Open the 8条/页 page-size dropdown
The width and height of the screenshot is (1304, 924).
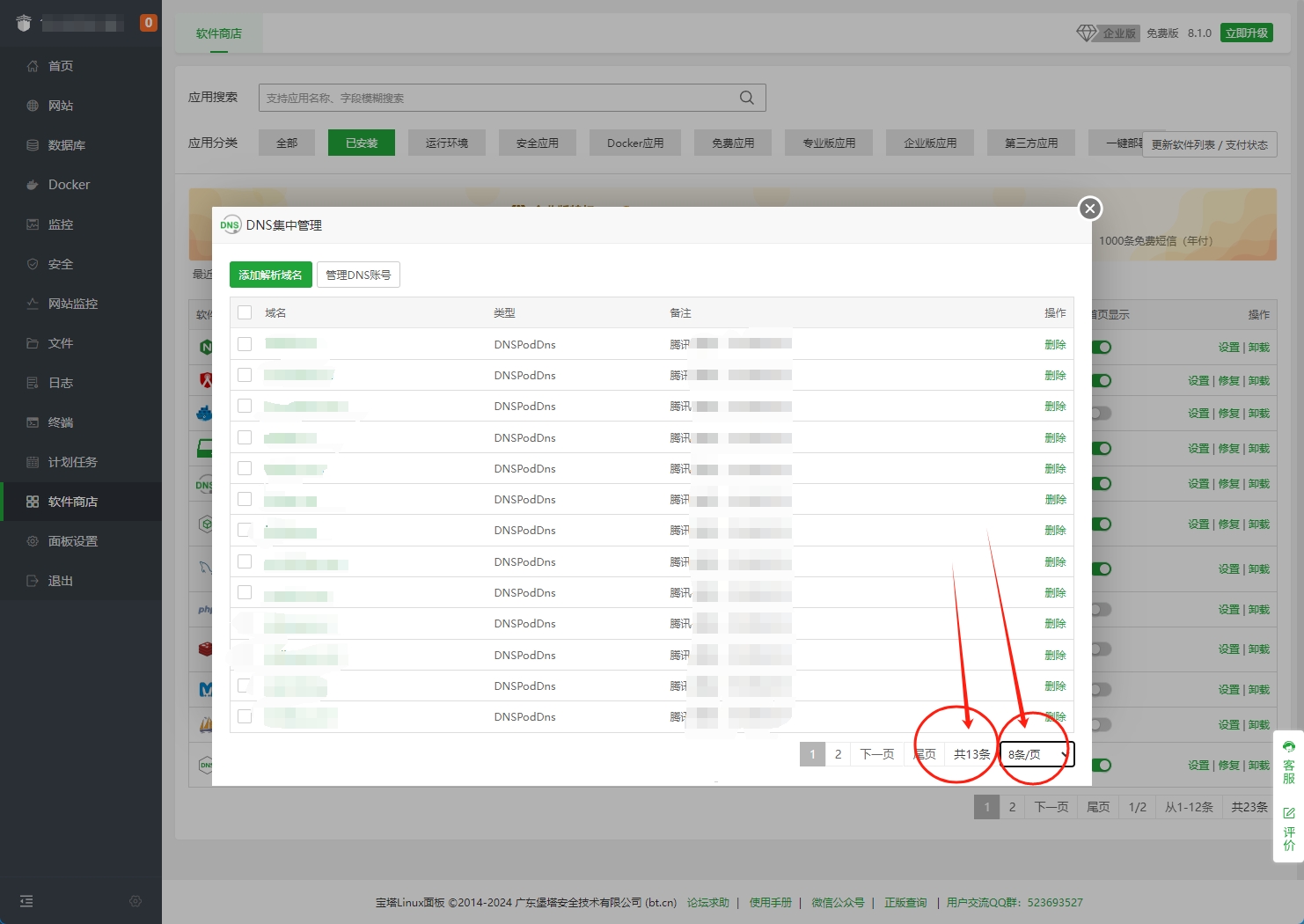click(1037, 754)
